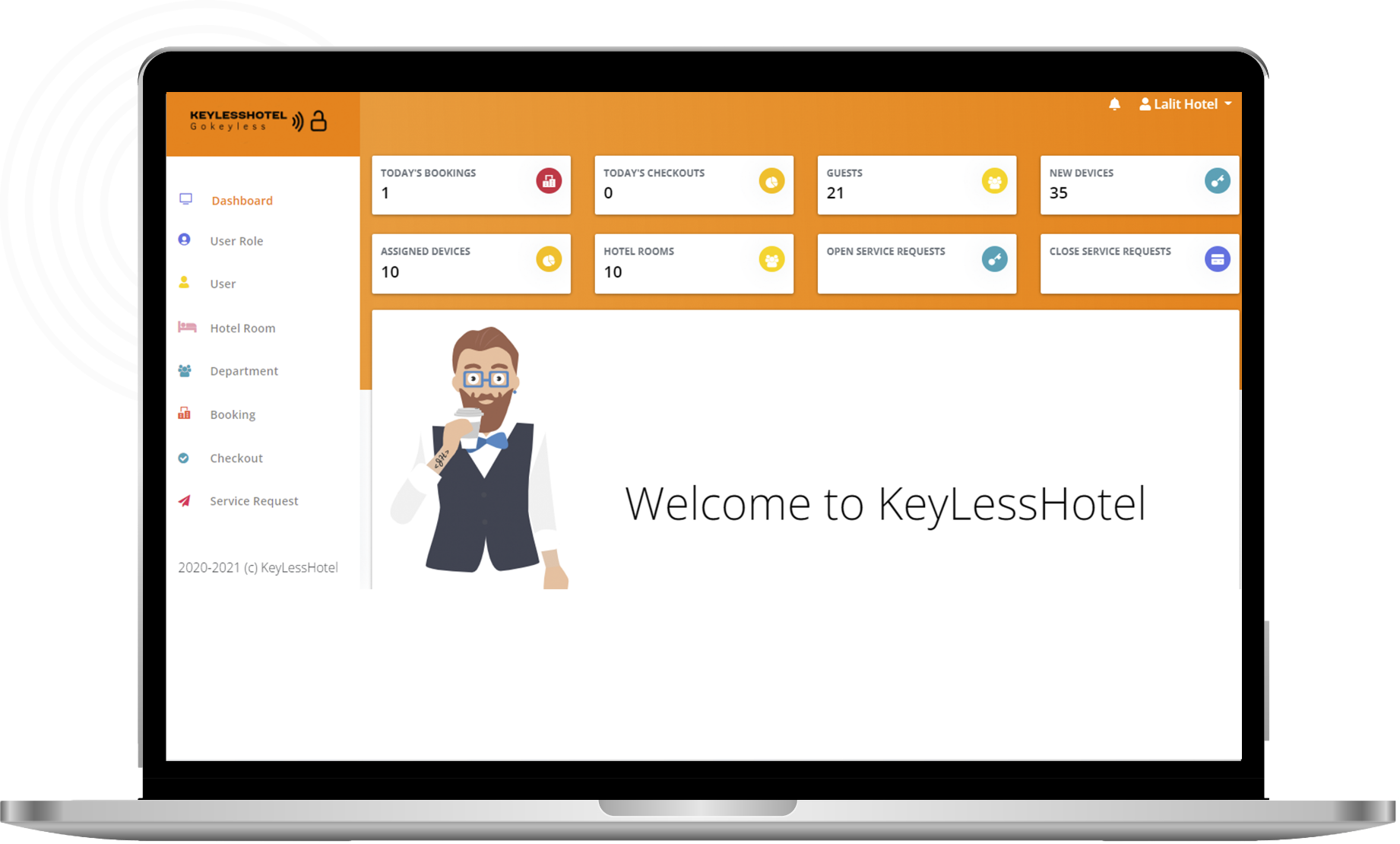Click the Today's Bookings red circle icon
The height and width of the screenshot is (844, 1400).
point(550,182)
